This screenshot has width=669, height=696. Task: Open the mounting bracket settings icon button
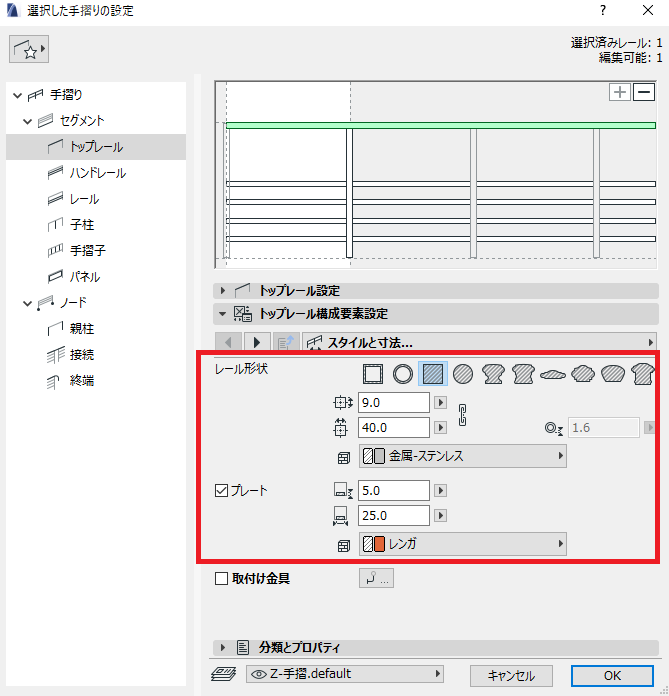(376, 578)
